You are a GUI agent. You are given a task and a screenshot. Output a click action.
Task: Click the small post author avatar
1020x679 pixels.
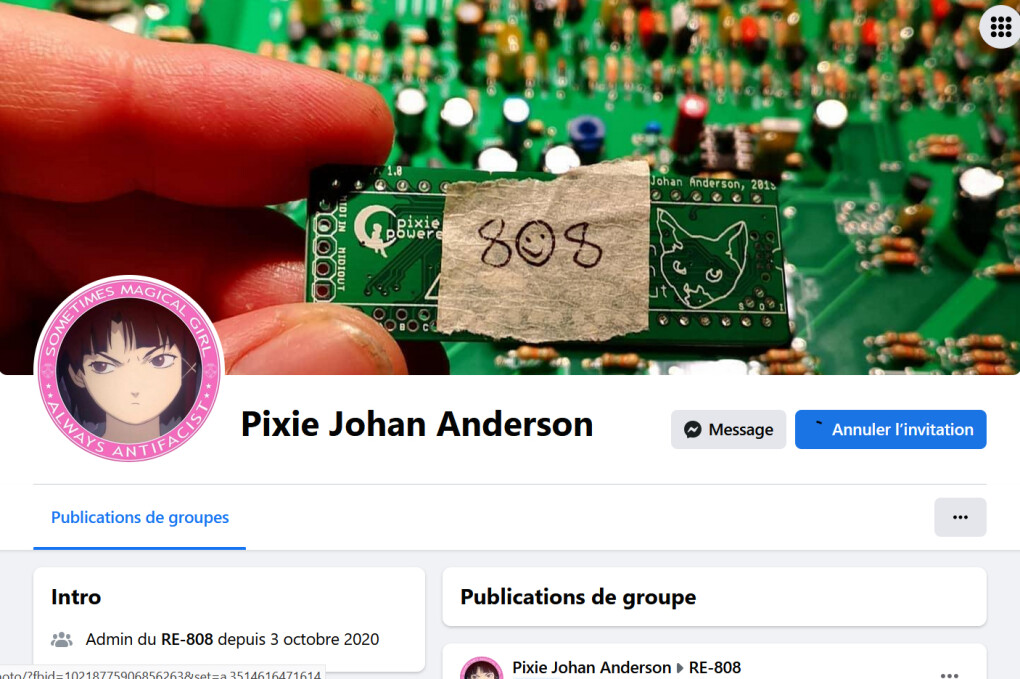pyautogui.click(x=481, y=669)
